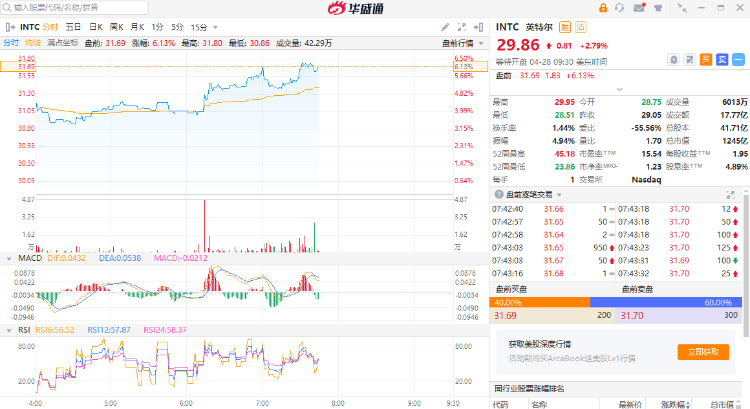Switch to 日K daily chart tab
Viewport: 750px width, 409px height.
[96, 27]
